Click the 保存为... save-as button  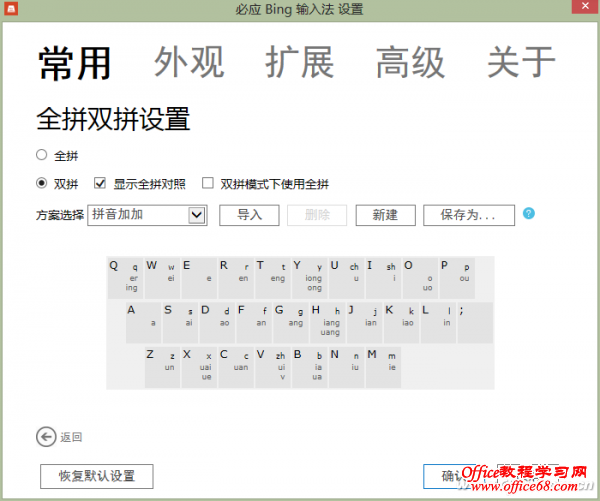[x=469, y=215]
